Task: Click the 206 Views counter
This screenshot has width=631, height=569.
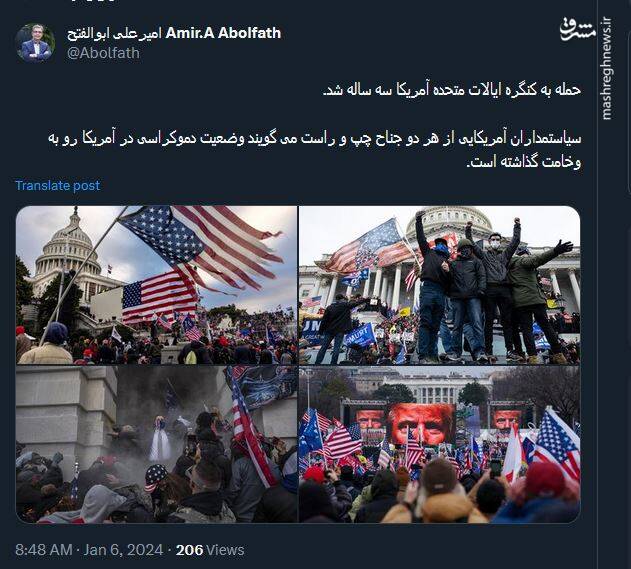Action: coord(210,550)
